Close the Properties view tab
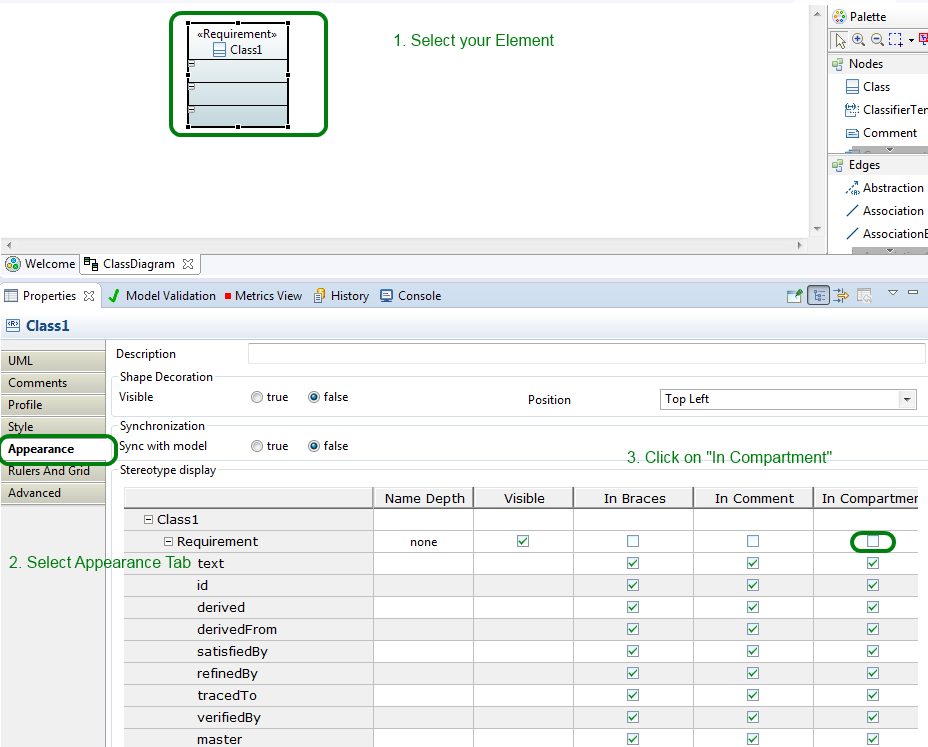Screen dimensions: 928x747 click(x=89, y=295)
